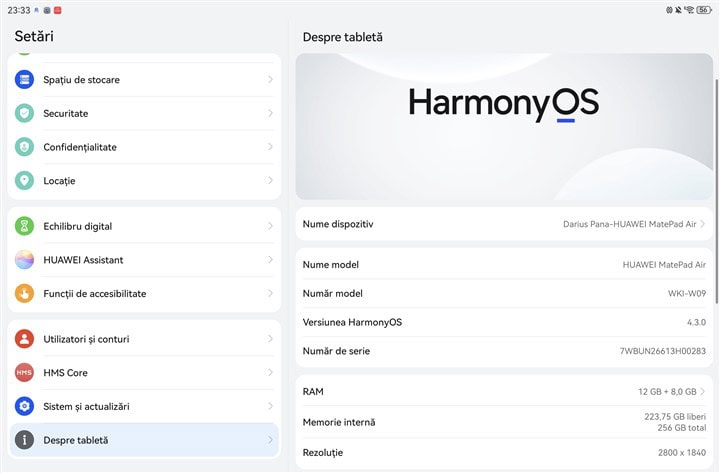The height and width of the screenshot is (473, 720).
Task: Select HMS Core menu entry
Action: click(144, 372)
